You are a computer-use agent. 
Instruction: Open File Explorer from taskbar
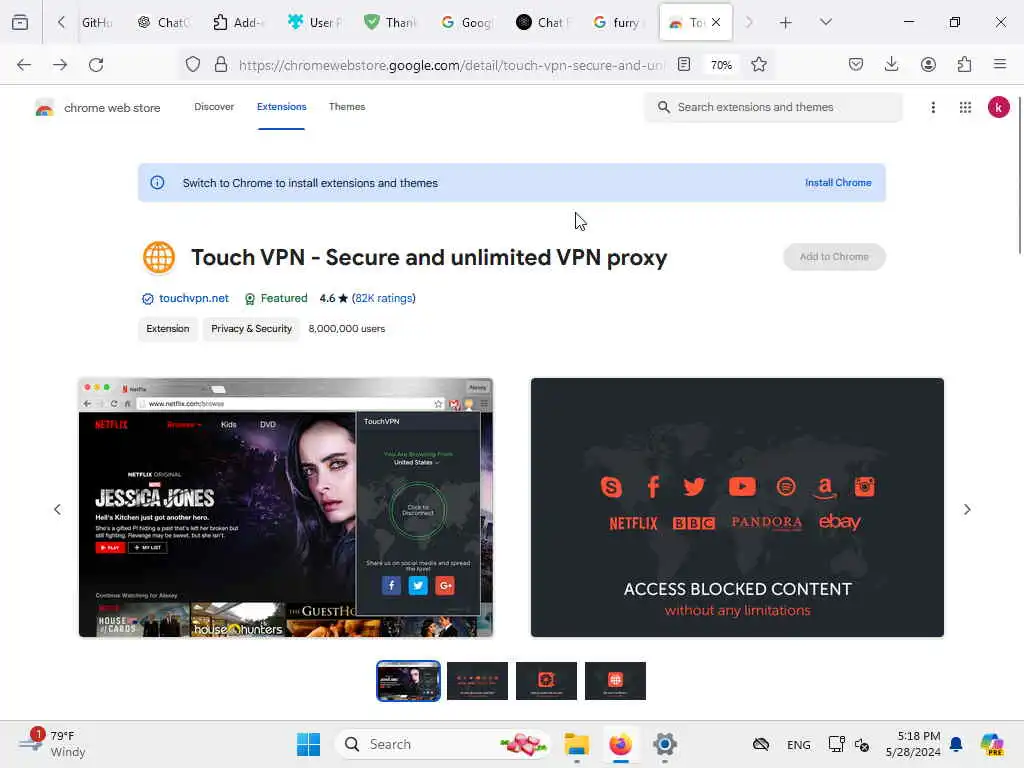click(577, 744)
